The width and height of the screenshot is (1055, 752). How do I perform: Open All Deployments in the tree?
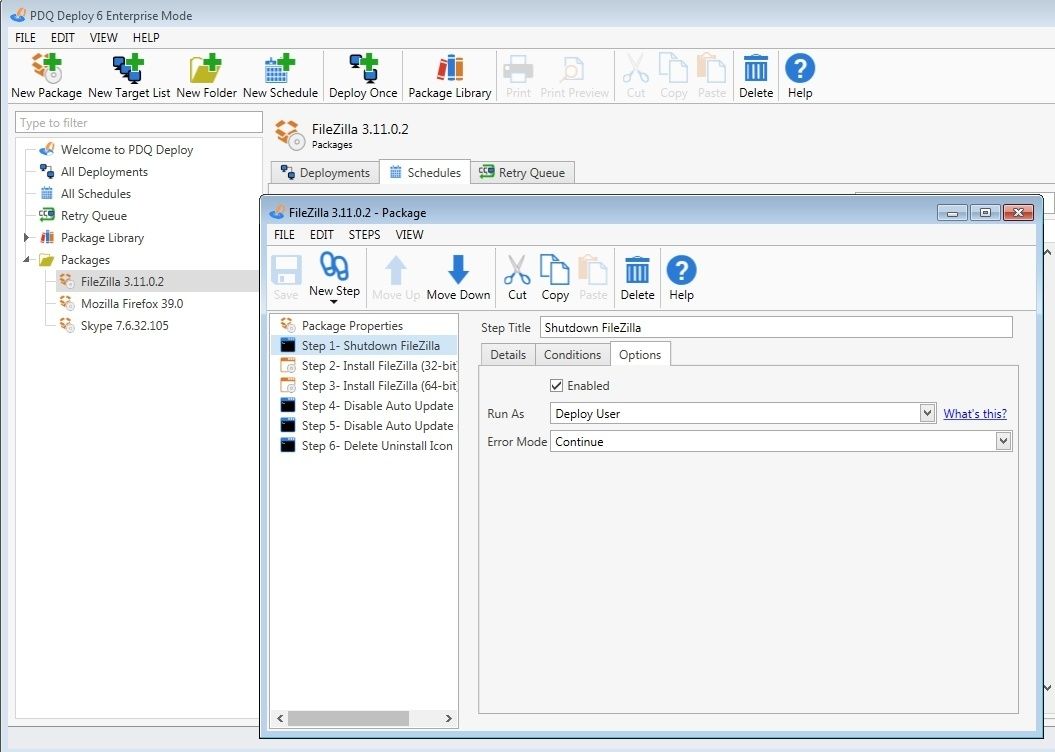tap(104, 172)
